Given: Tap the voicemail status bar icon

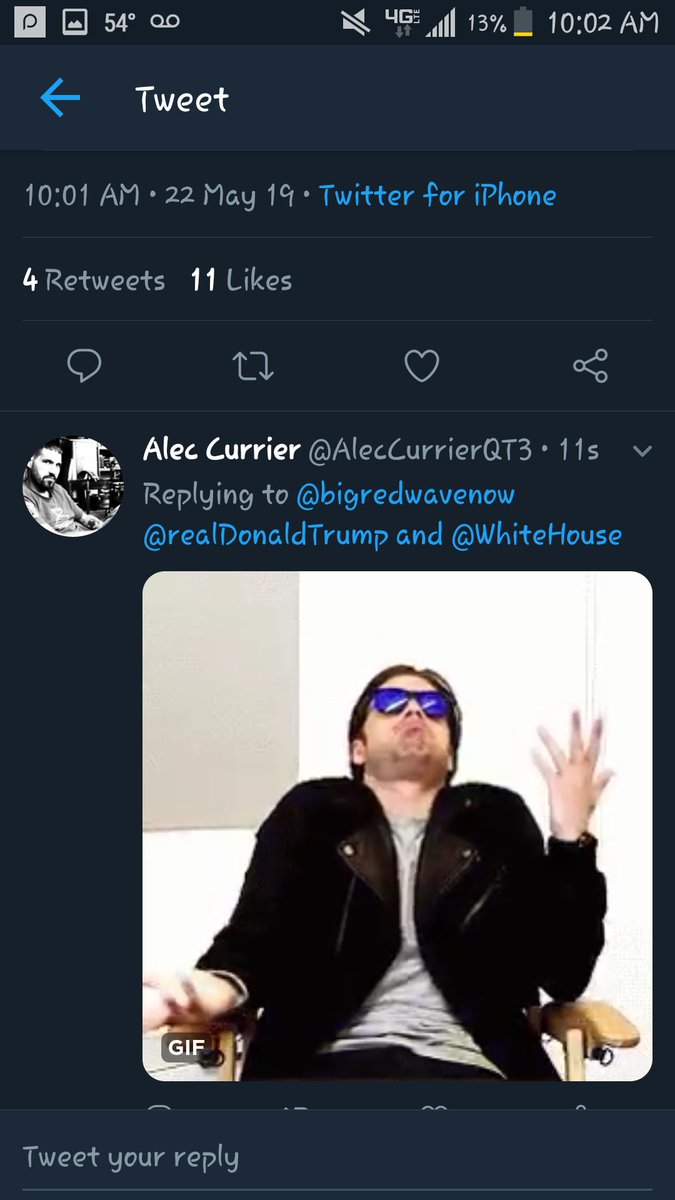Looking at the screenshot, I should point(165,22).
